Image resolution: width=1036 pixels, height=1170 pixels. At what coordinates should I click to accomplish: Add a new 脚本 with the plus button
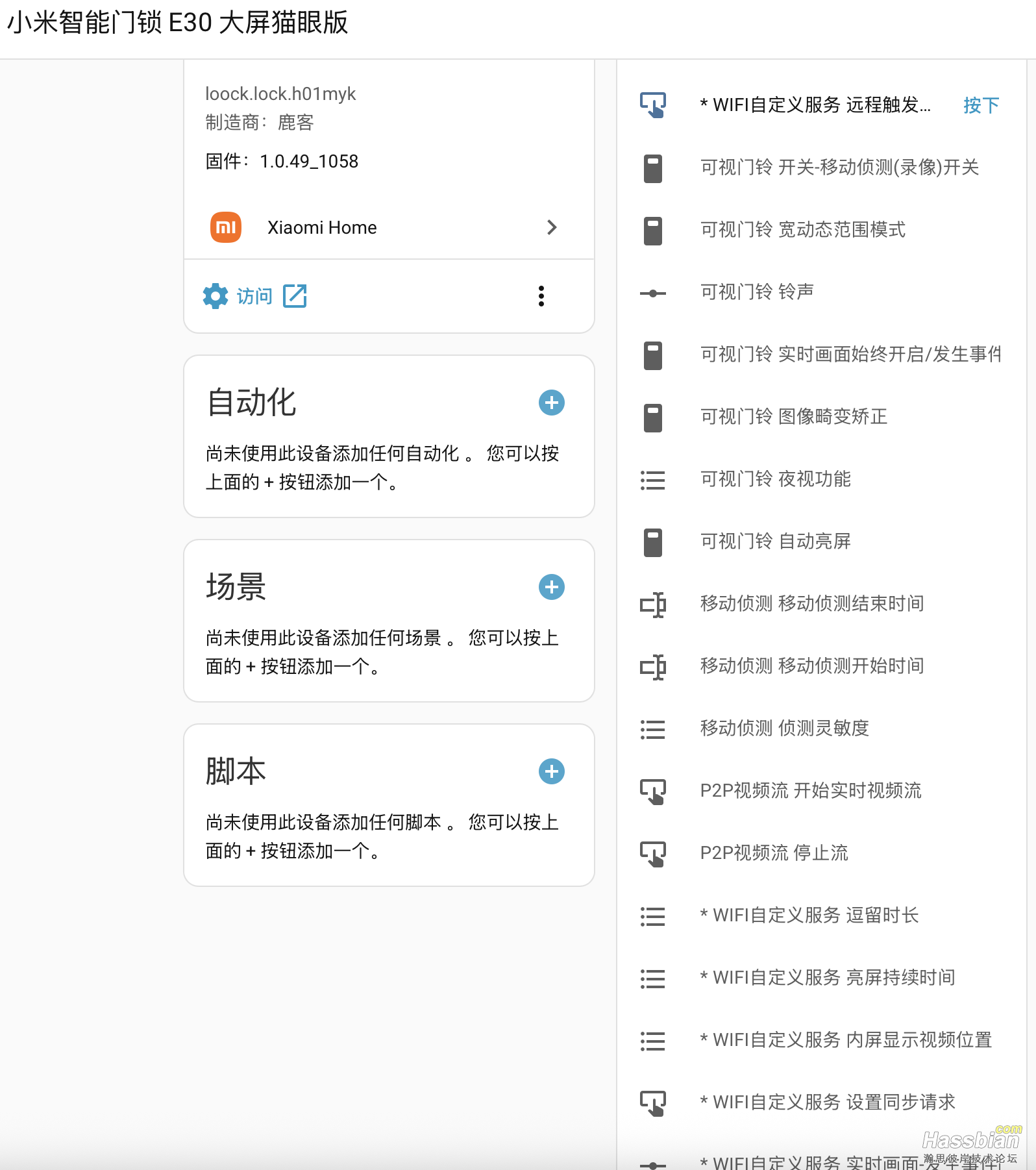552,771
